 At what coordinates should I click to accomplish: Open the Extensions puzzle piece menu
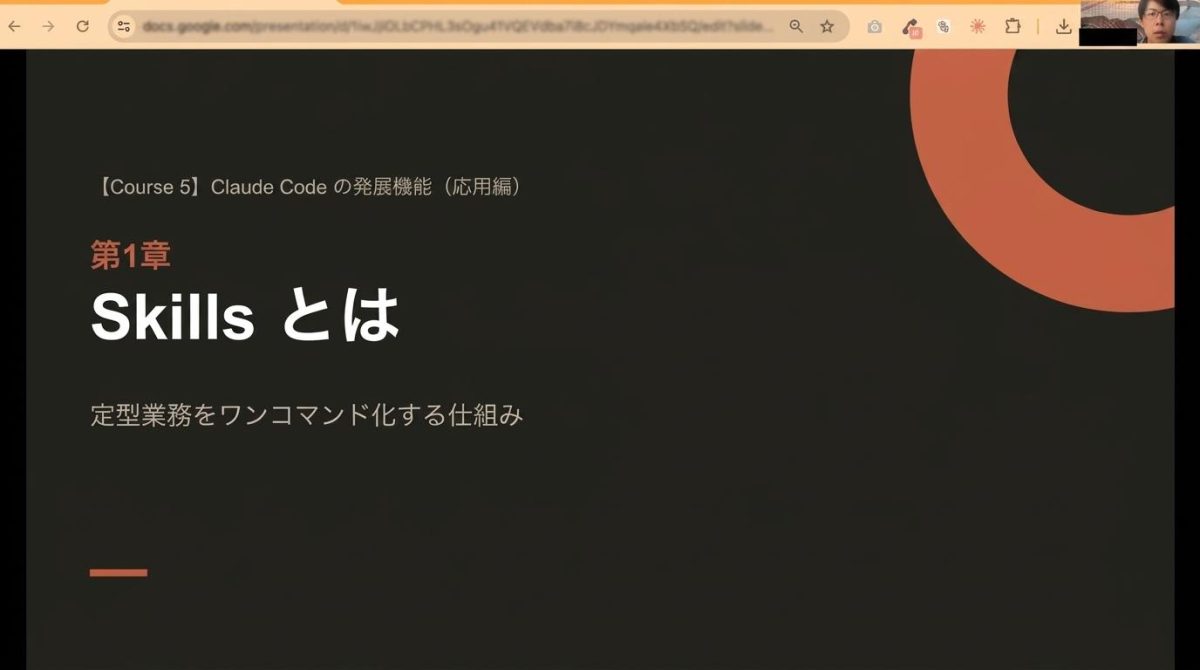[1012, 27]
